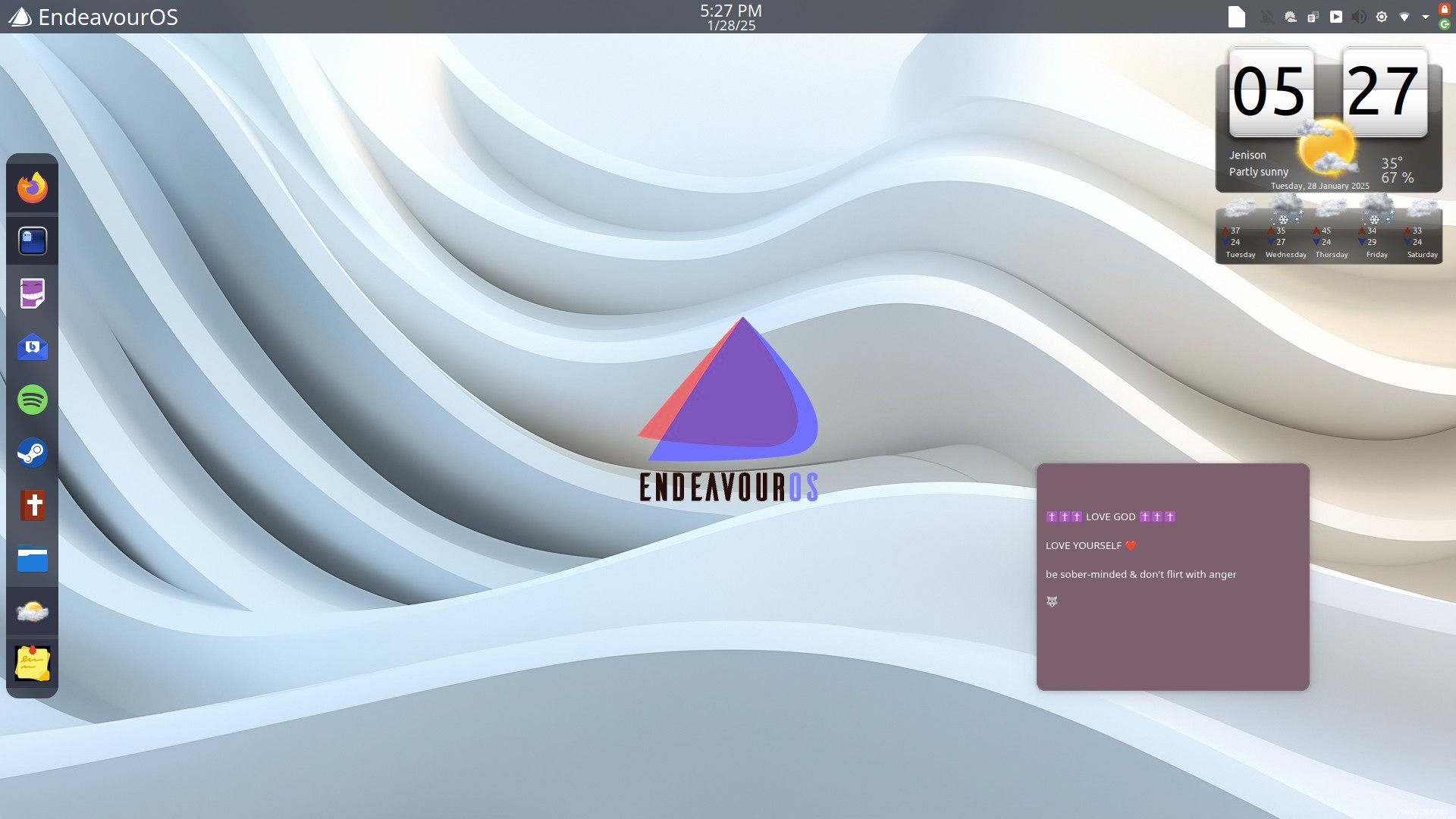Click the 67 % humidity value
This screenshot has height=819, width=1456.
1398,177
